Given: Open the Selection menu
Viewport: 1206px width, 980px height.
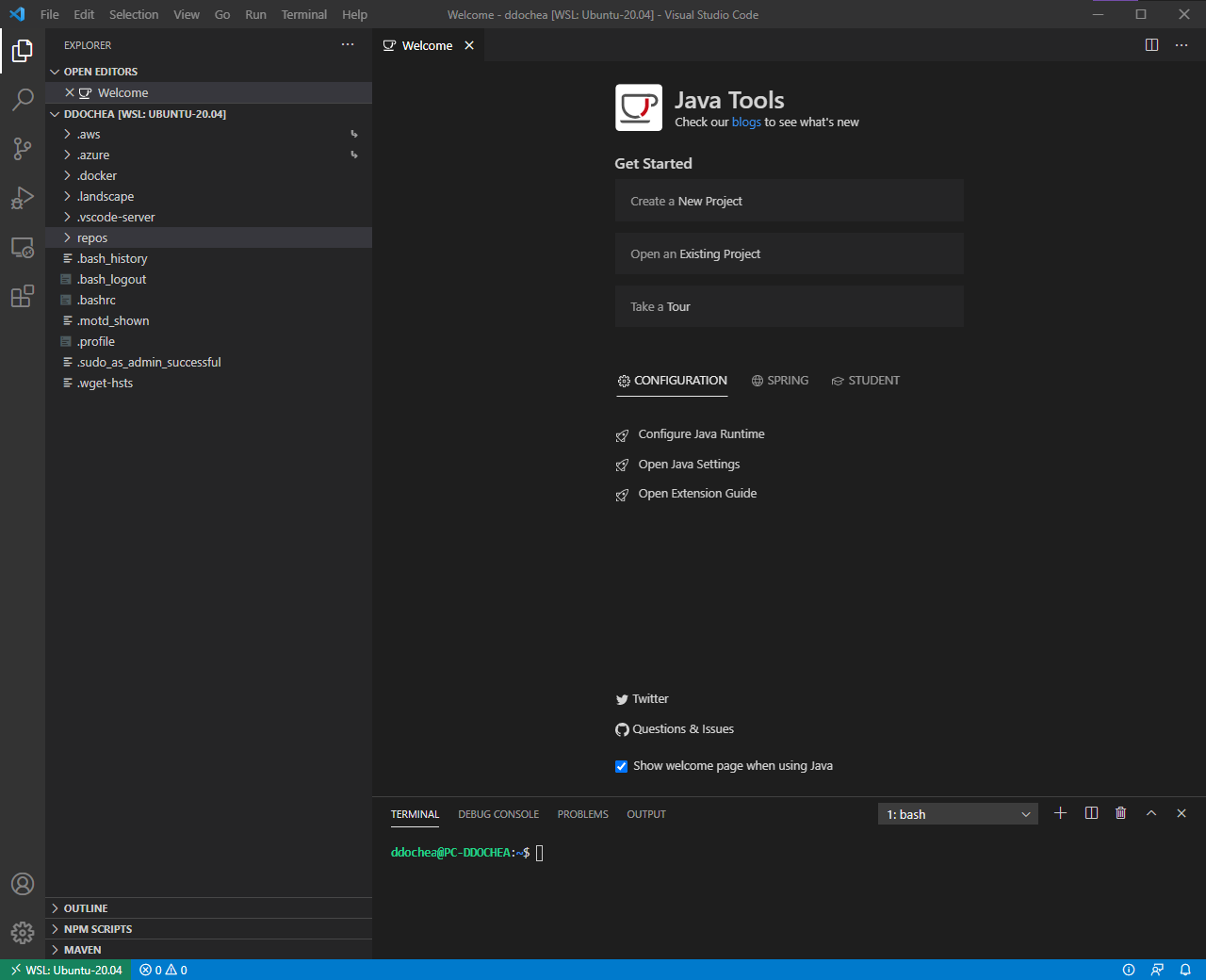Looking at the screenshot, I should point(134,14).
